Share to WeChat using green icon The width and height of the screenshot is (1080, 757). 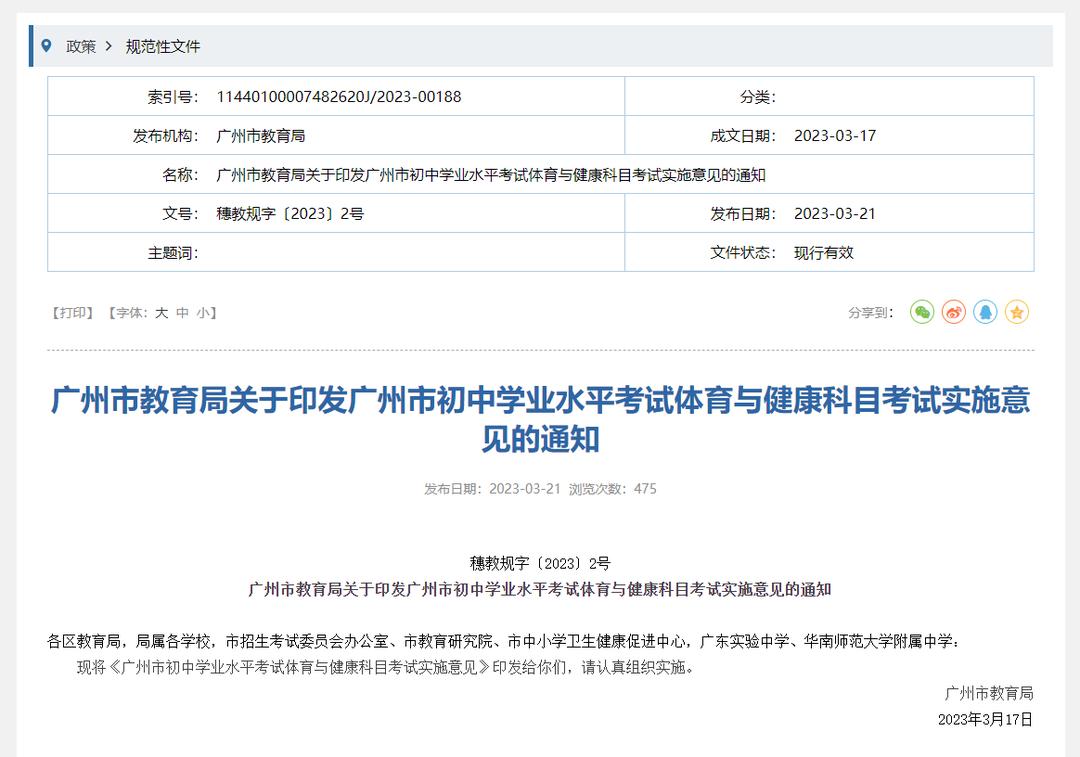922,312
